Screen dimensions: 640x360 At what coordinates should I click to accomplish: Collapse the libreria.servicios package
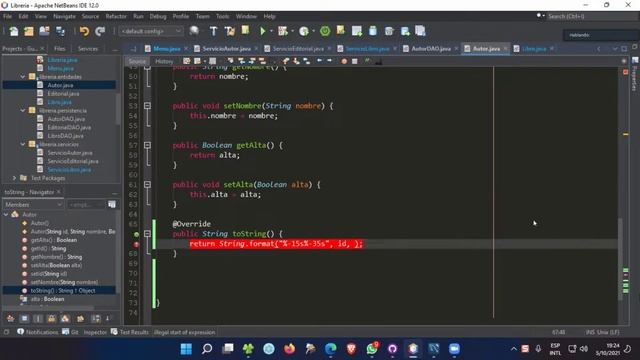(x=23, y=144)
